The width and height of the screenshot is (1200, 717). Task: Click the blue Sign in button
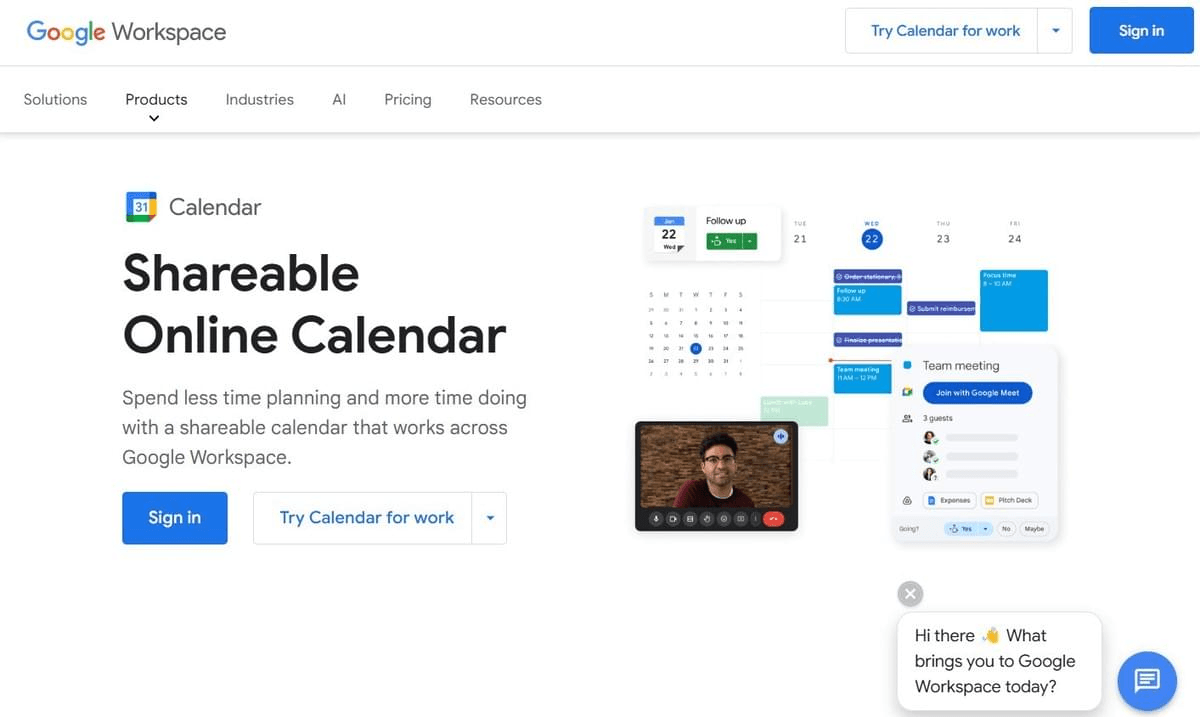(x=1140, y=30)
